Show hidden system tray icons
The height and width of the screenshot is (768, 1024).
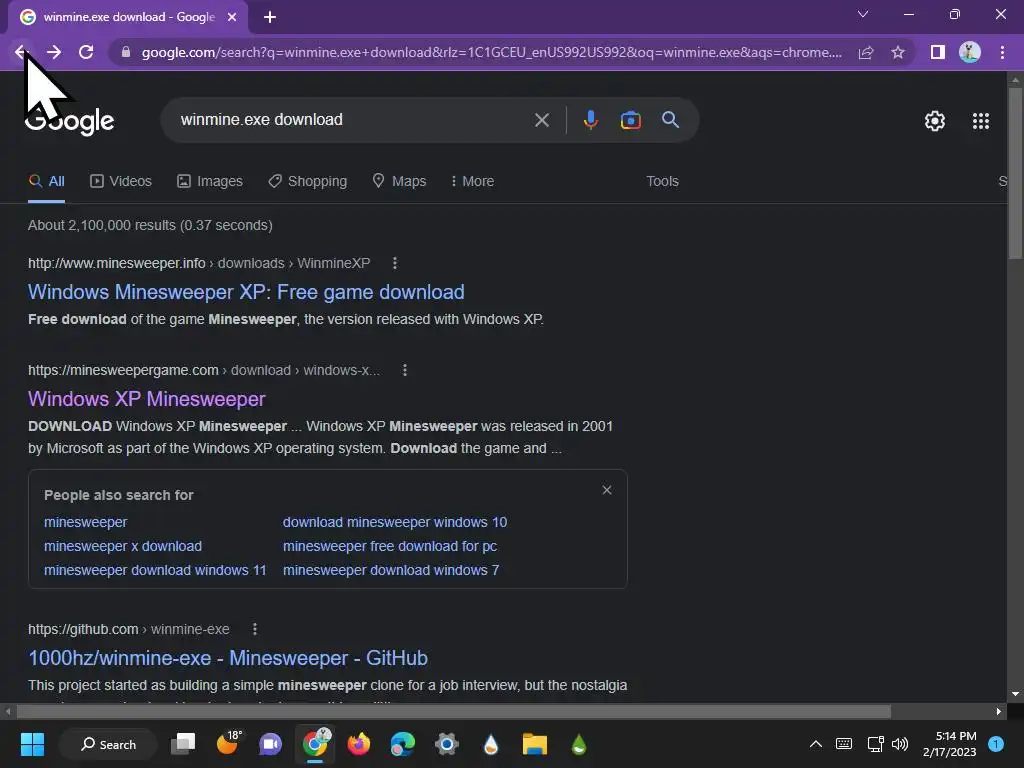(x=816, y=744)
